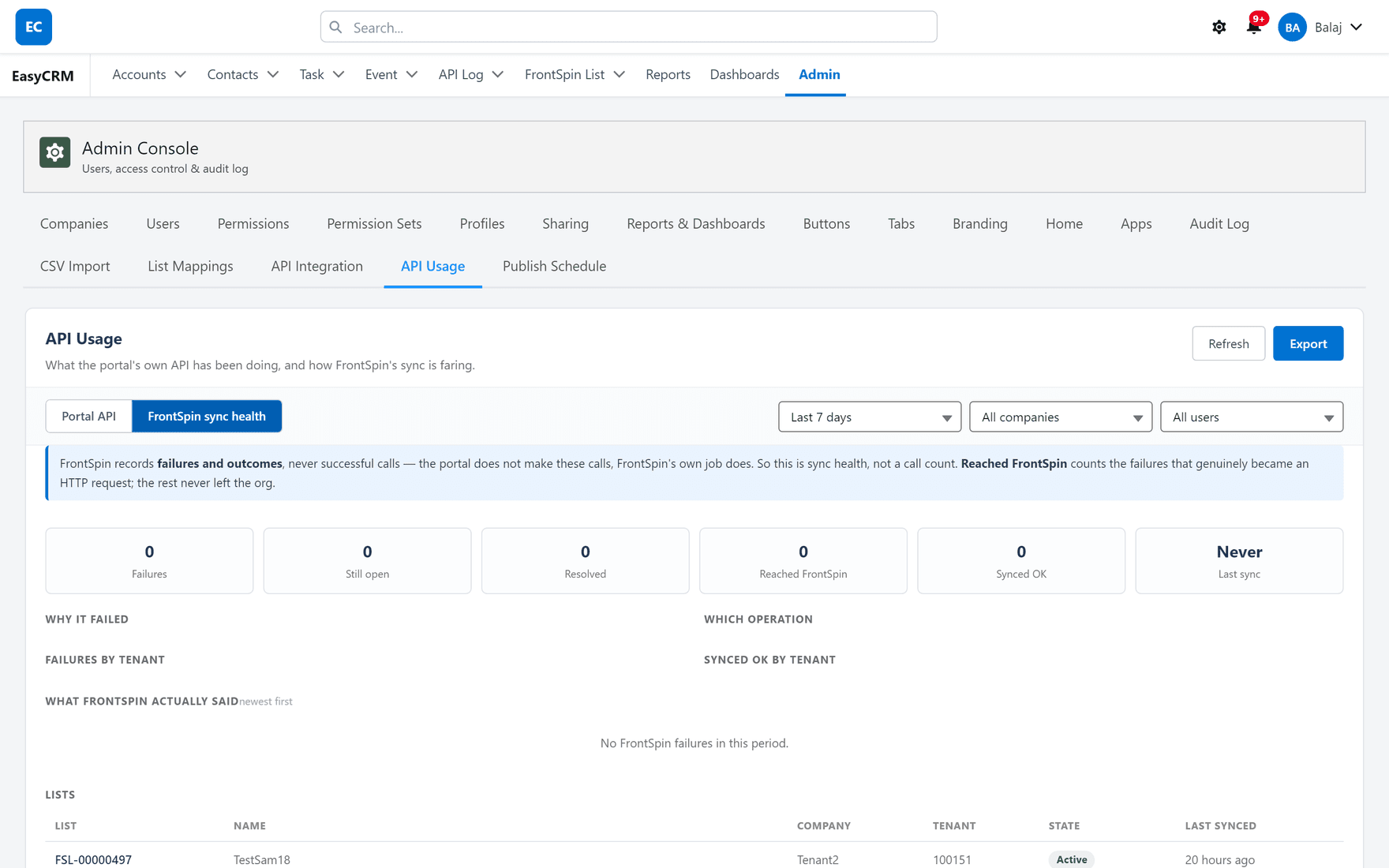Click the Active state badge
The width and height of the screenshot is (1389, 868).
1071,859
